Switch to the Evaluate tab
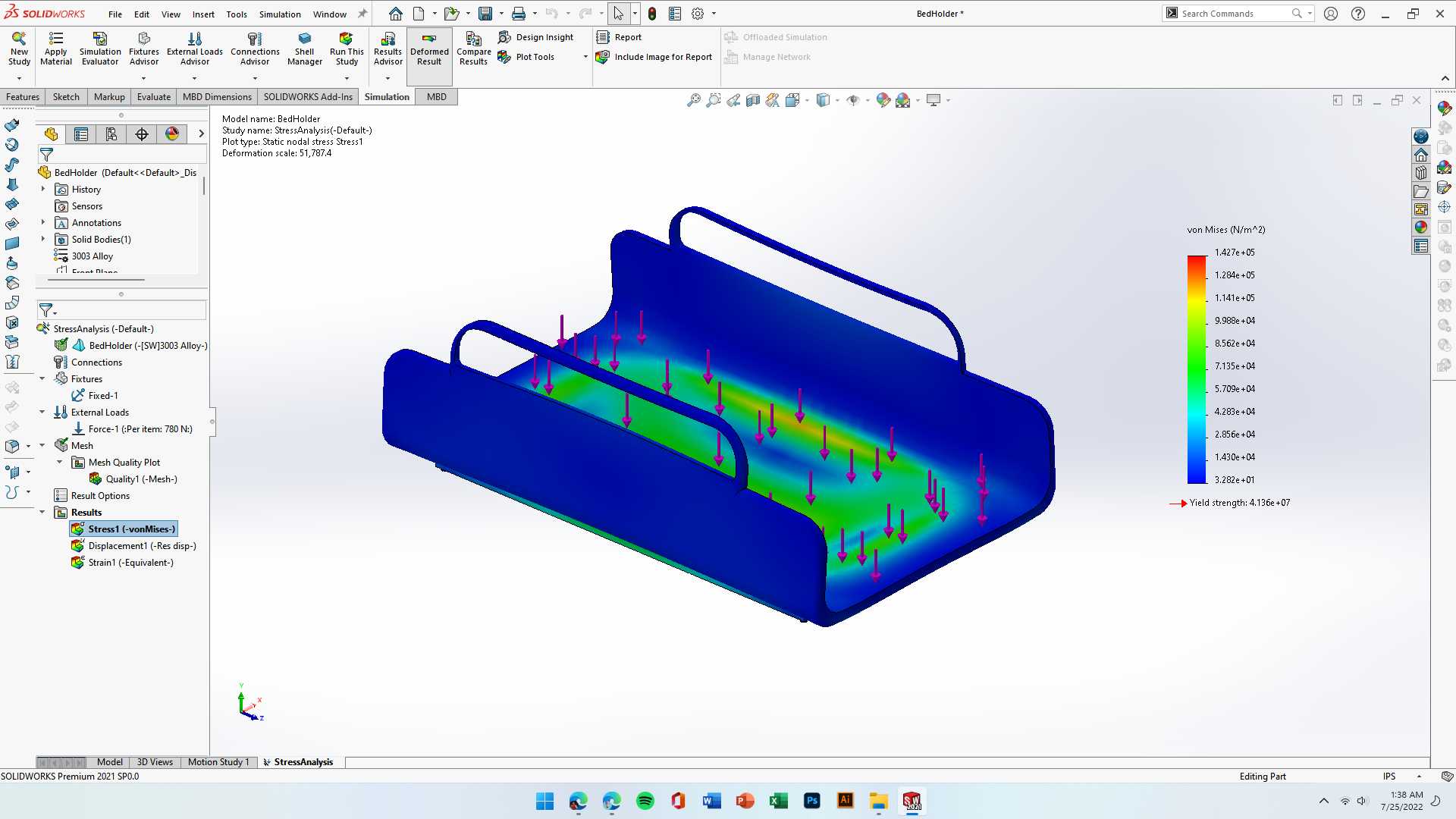The height and width of the screenshot is (819, 1456). (154, 97)
